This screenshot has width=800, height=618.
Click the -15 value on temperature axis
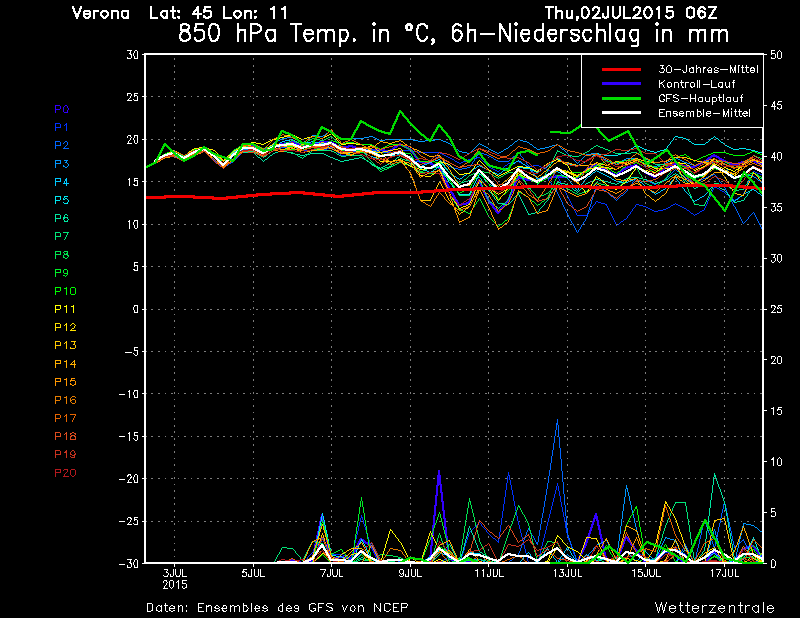[x=129, y=437]
